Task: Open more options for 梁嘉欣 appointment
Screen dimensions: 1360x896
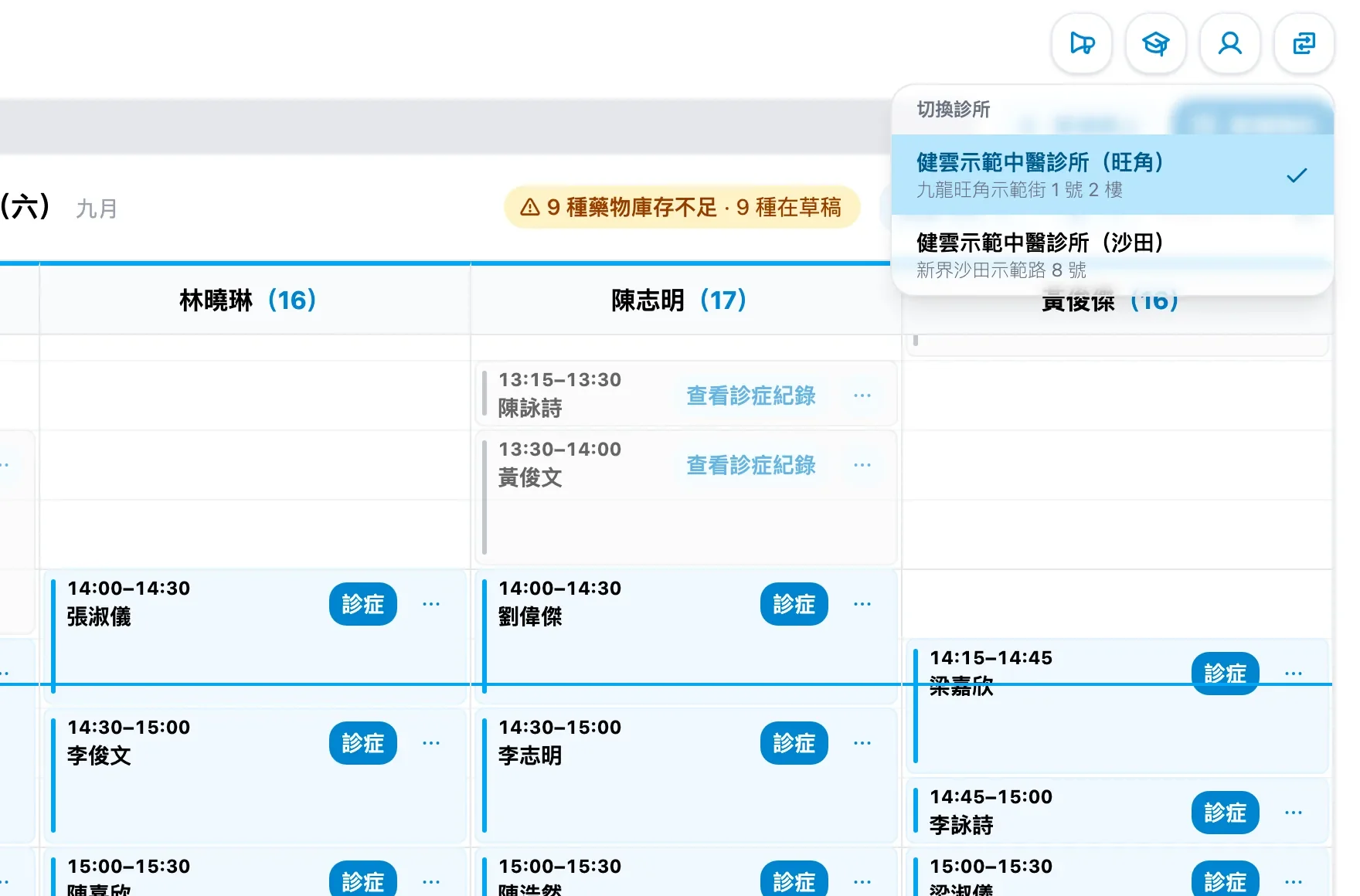Action: pyautogui.click(x=1294, y=674)
